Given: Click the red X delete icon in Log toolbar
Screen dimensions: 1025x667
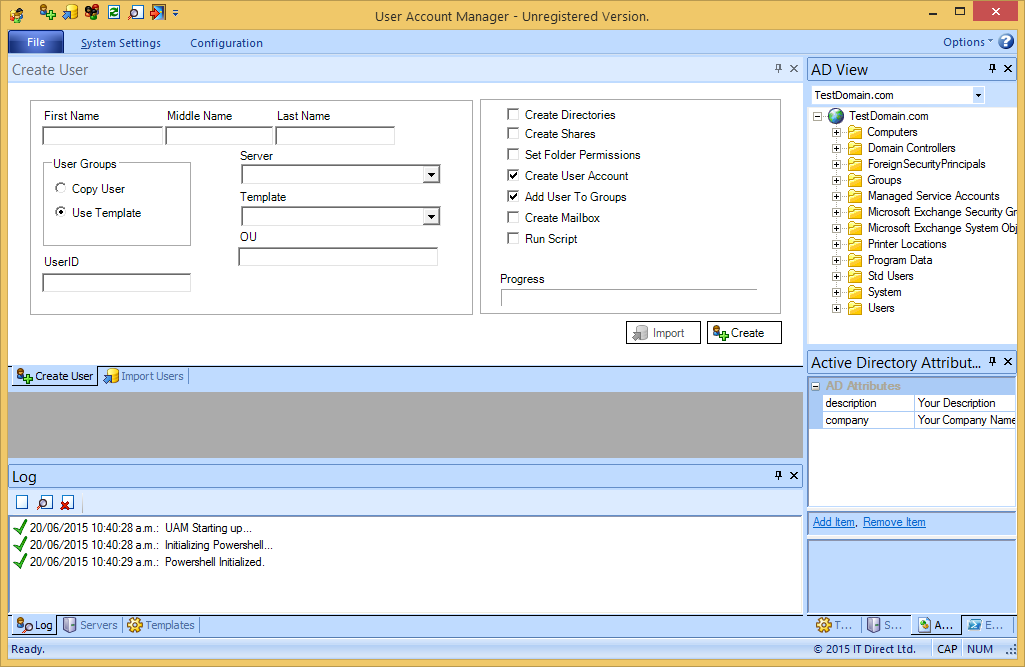Looking at the screenshot, I should click(67, 503).
